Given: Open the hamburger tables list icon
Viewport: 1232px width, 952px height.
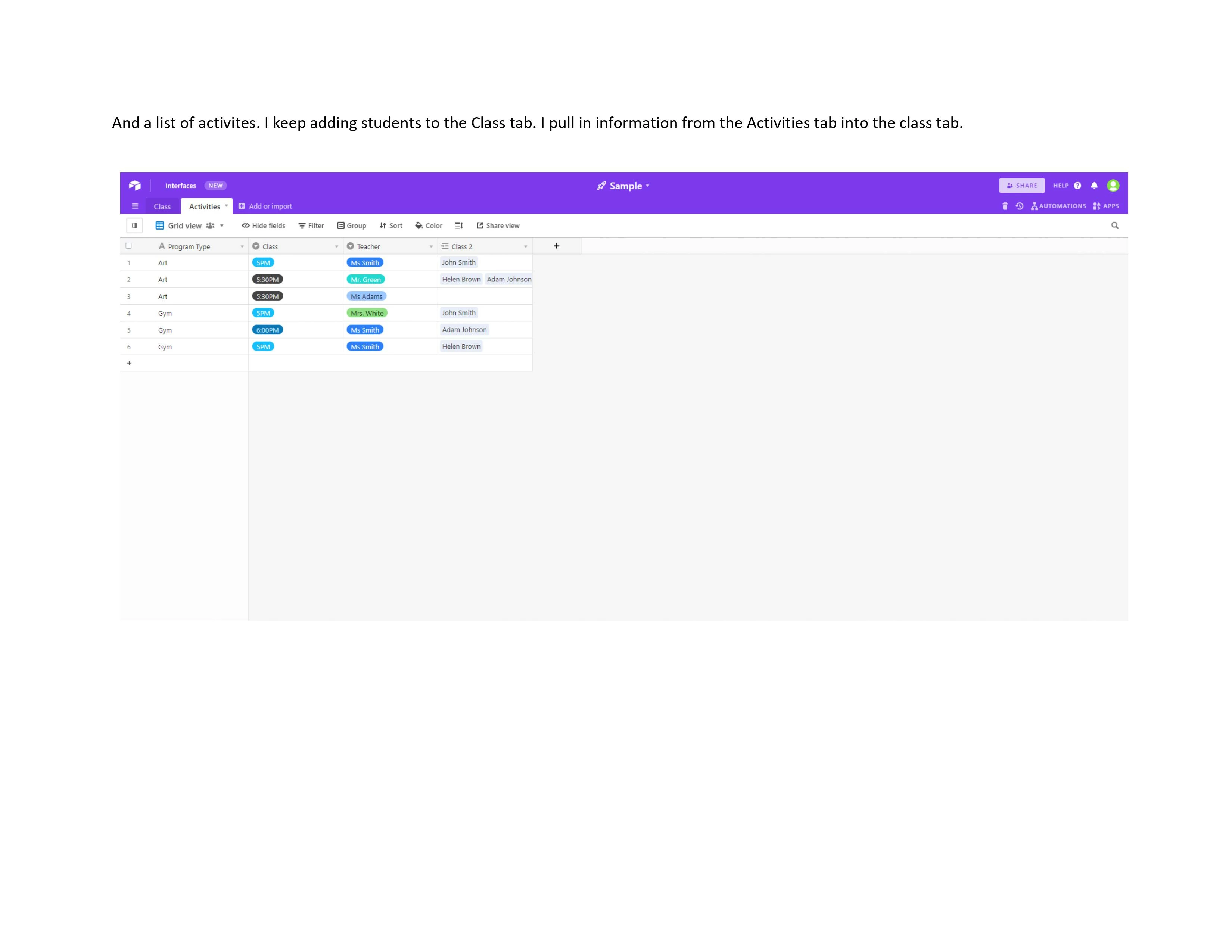Looking at the screenshot, I should [135, 206].
